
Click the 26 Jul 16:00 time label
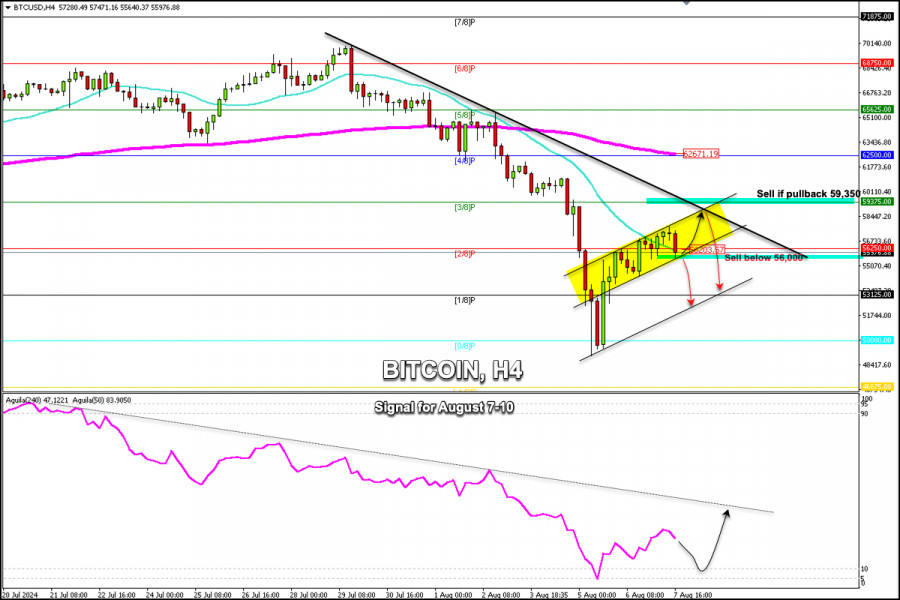261,595
